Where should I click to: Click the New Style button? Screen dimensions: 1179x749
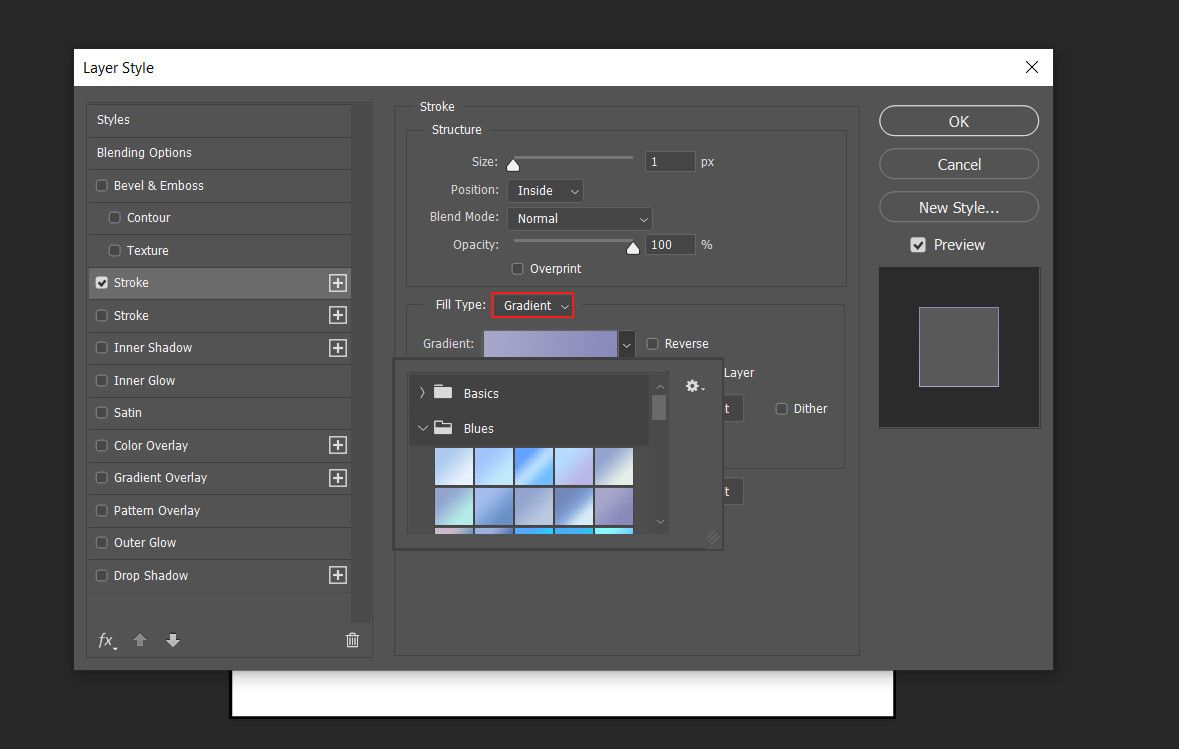pyautogui.click(x=957, y=207)
